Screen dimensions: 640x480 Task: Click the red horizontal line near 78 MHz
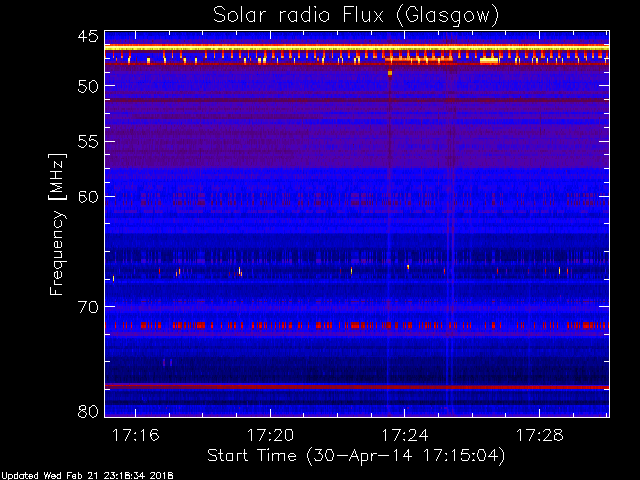[x=357, y=387]
